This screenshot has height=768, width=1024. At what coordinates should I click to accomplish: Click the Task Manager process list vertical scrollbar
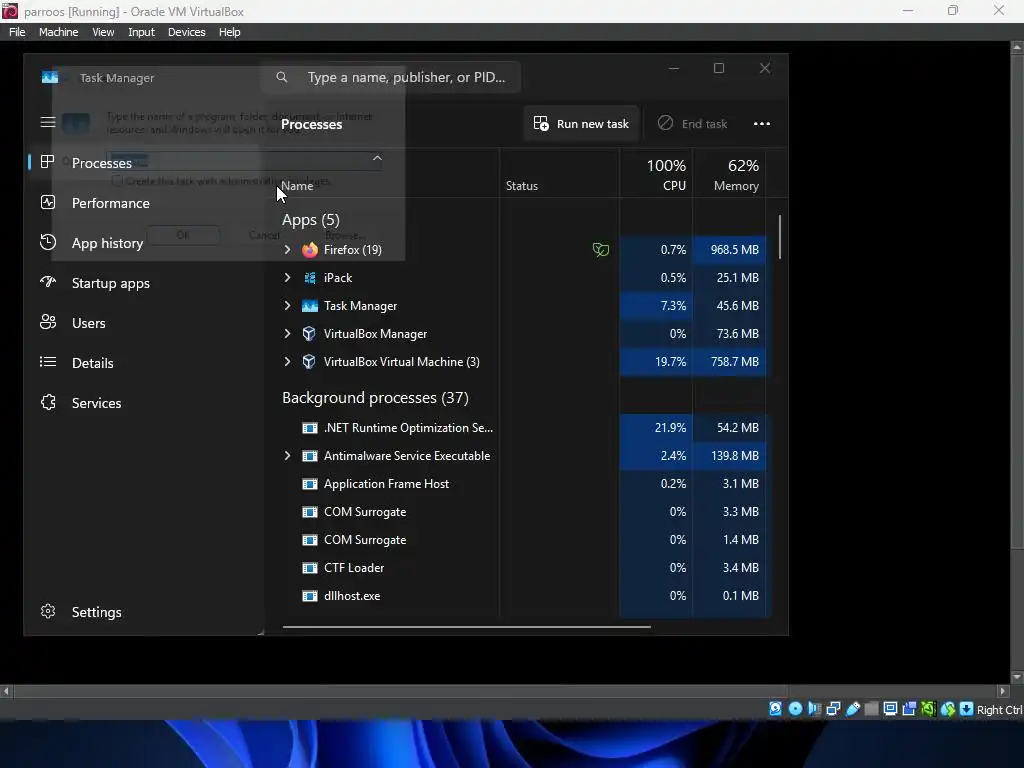point(780,236)
